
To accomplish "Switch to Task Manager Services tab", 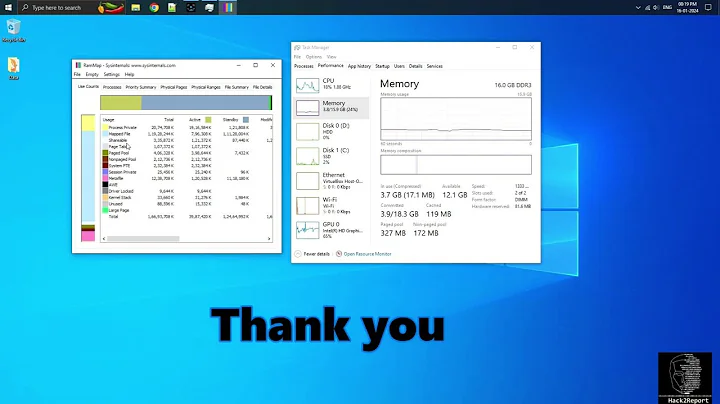I will (x=434, y=66).
